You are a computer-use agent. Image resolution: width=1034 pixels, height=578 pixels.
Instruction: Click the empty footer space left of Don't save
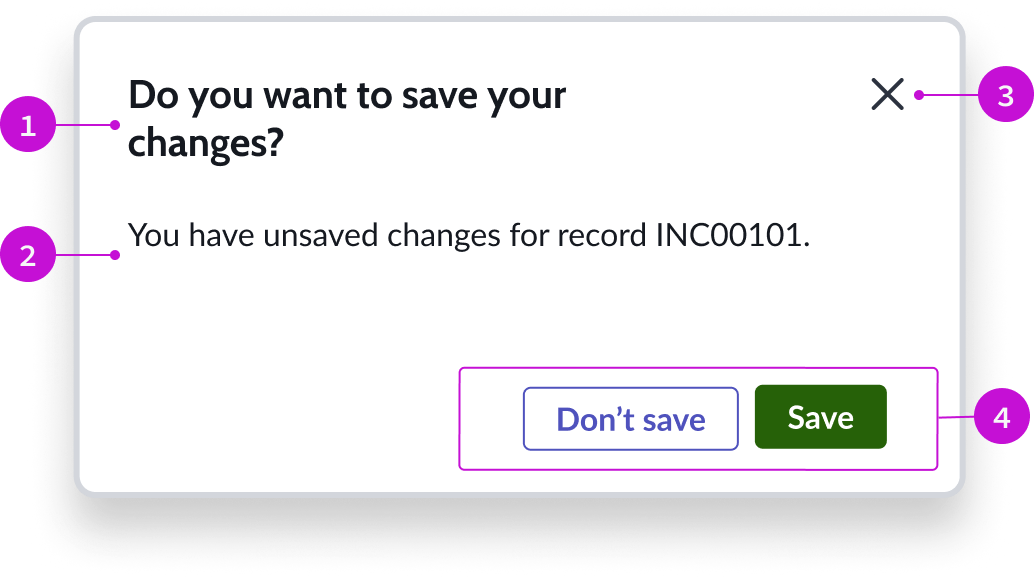pyautogui.click(x=490, y=419)
